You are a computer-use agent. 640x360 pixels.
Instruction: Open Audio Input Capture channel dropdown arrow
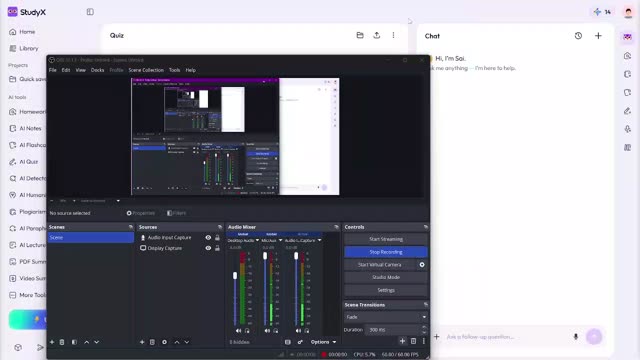[319, 240]
